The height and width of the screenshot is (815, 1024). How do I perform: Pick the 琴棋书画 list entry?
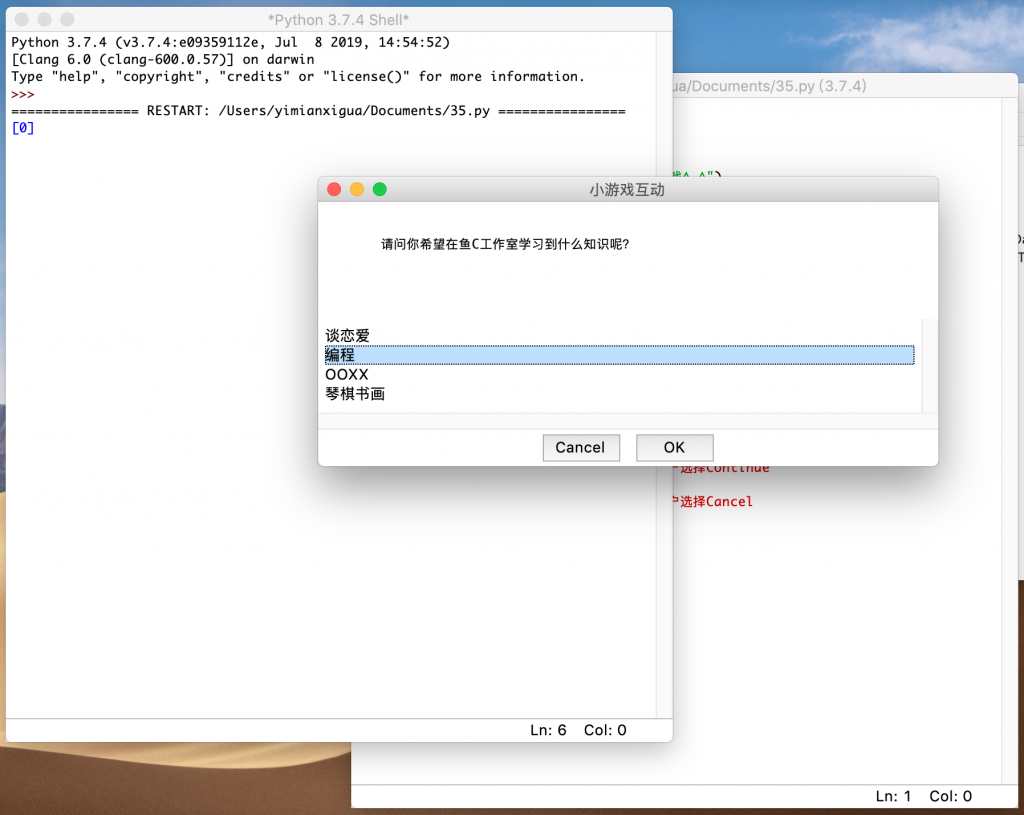click(355, 394)
